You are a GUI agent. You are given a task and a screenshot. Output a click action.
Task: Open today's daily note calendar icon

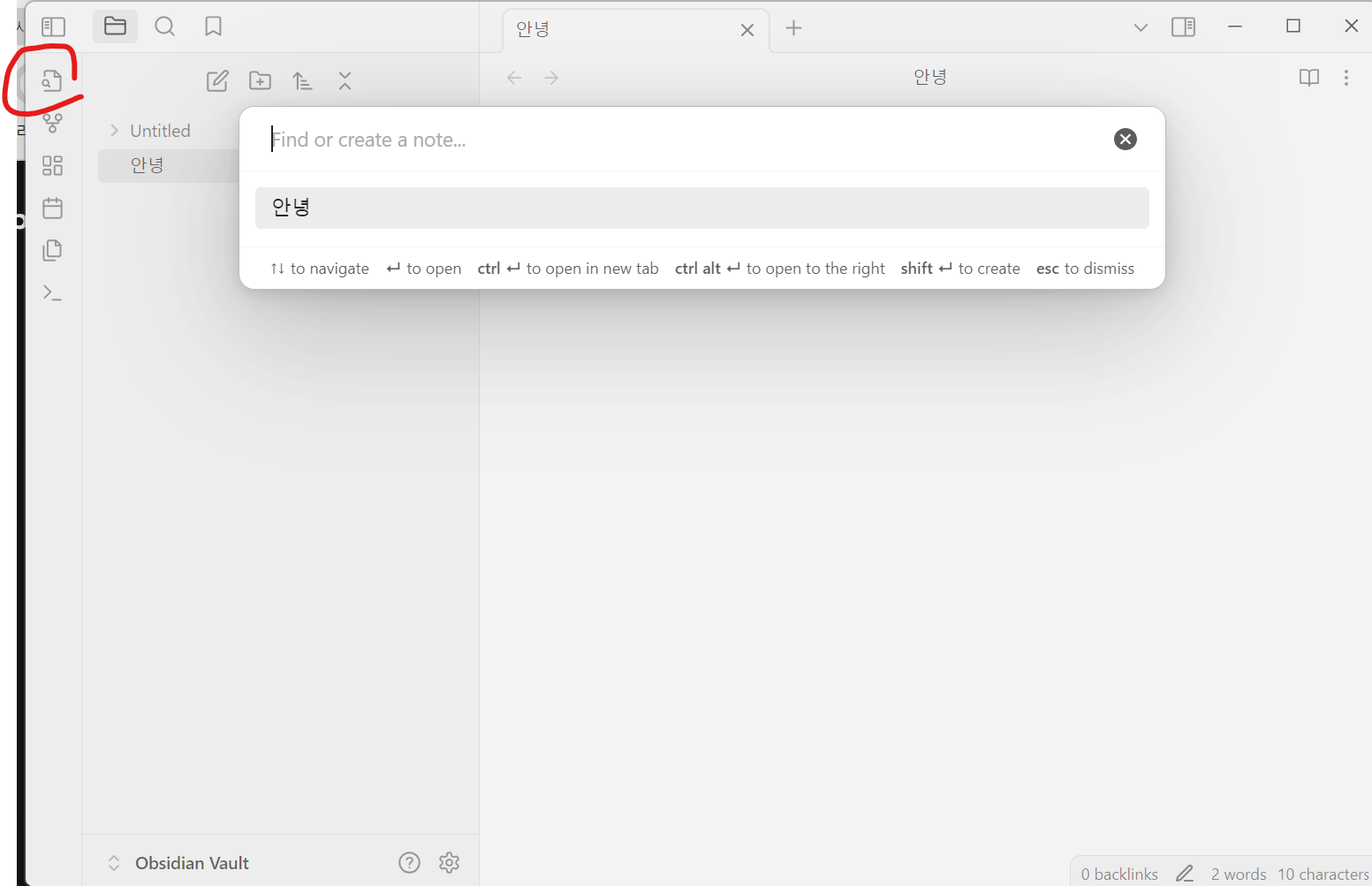(53, 208)
